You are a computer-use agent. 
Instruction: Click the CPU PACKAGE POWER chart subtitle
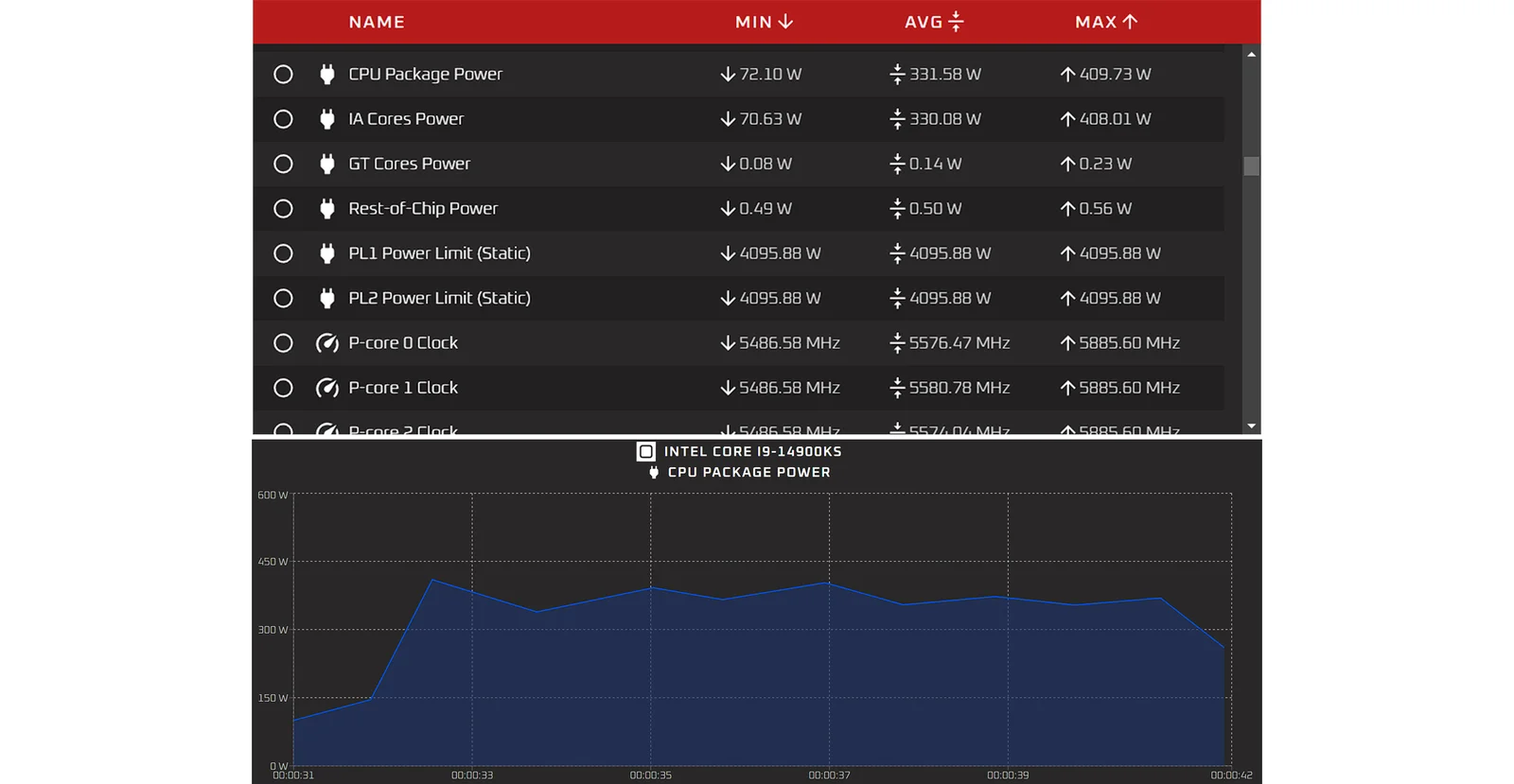(748, 472)
